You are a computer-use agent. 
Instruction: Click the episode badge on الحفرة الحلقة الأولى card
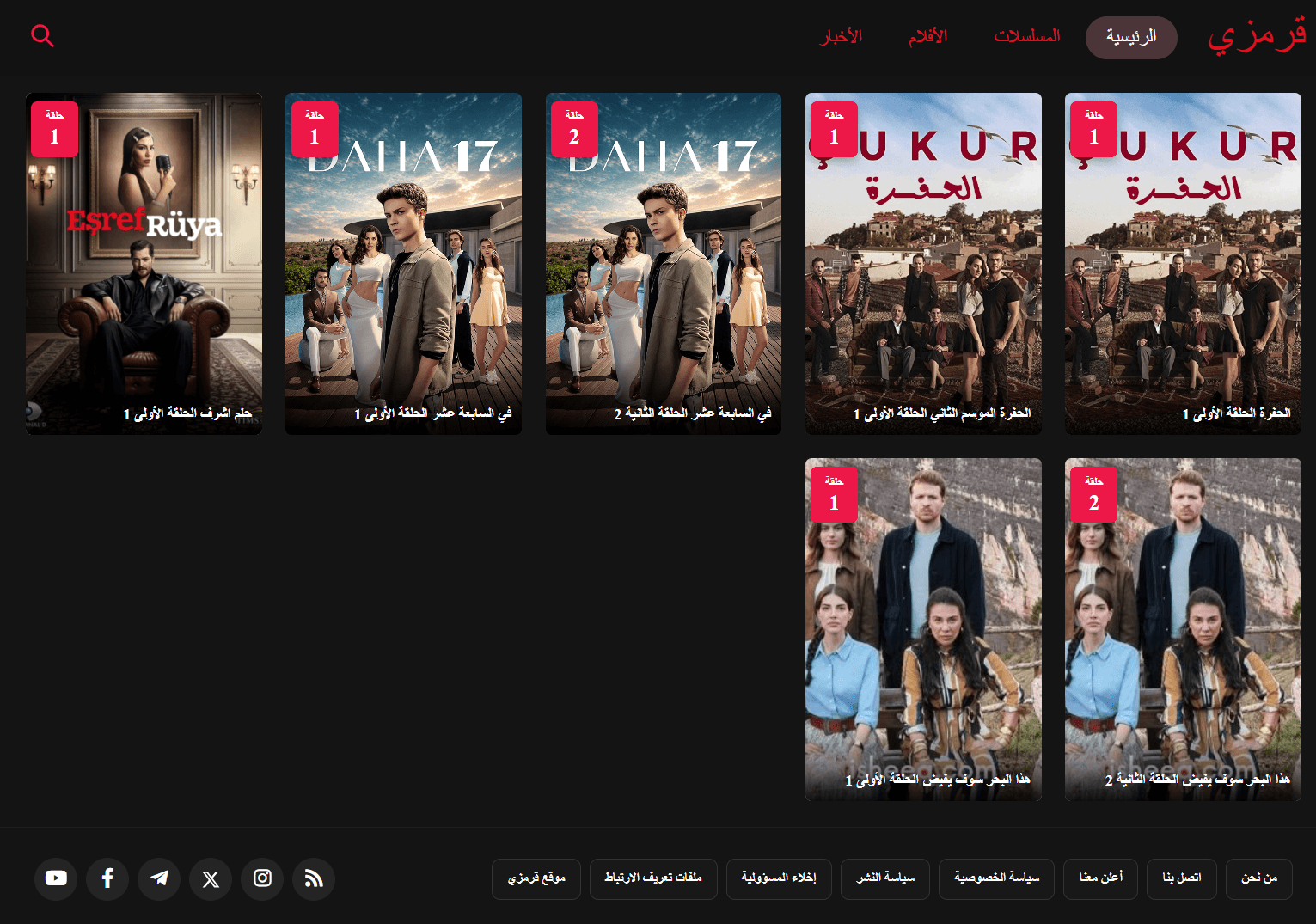click(x=1093, y=129)
